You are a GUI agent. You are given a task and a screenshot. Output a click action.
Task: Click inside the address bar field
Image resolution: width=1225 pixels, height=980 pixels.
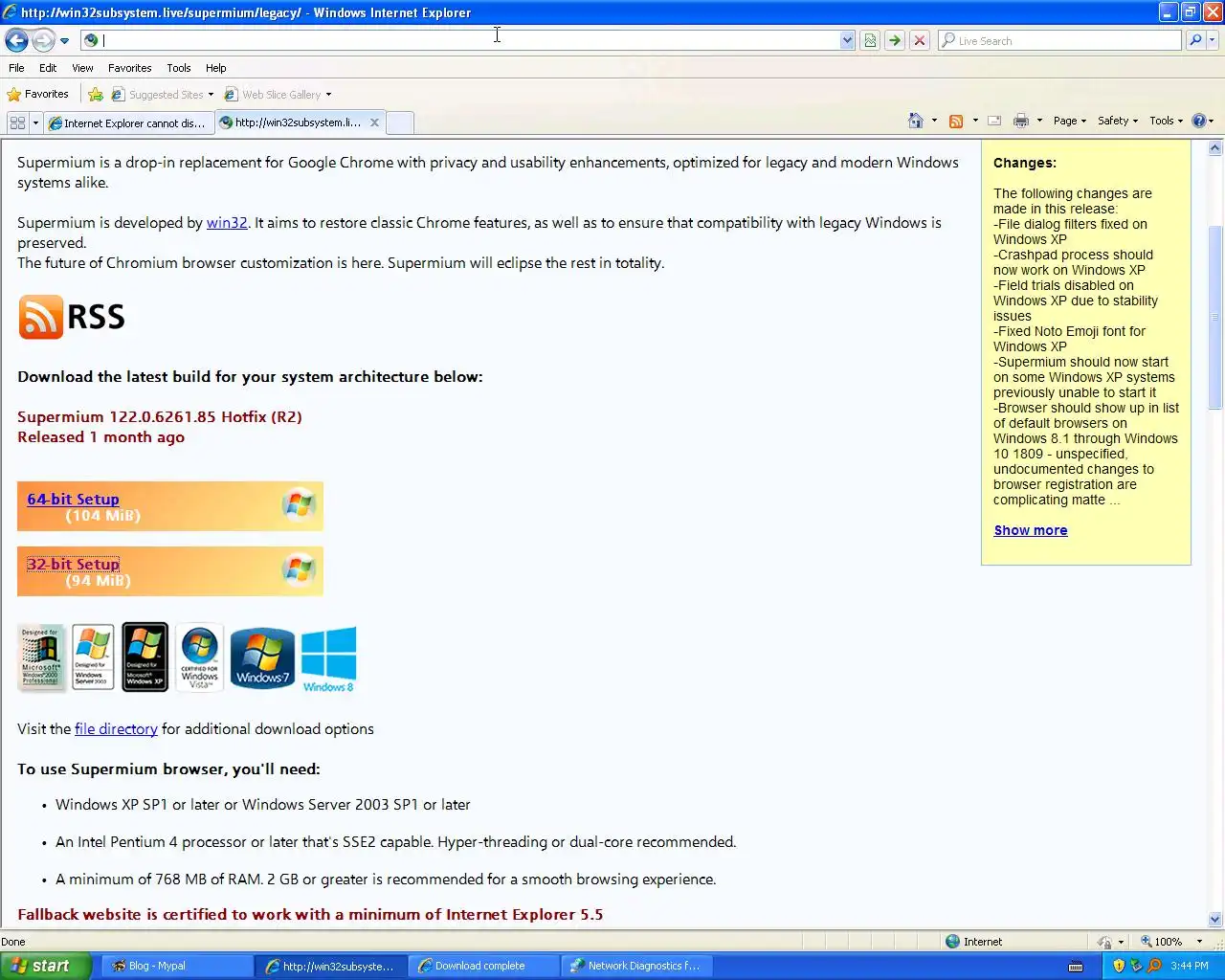coord(469,40)
